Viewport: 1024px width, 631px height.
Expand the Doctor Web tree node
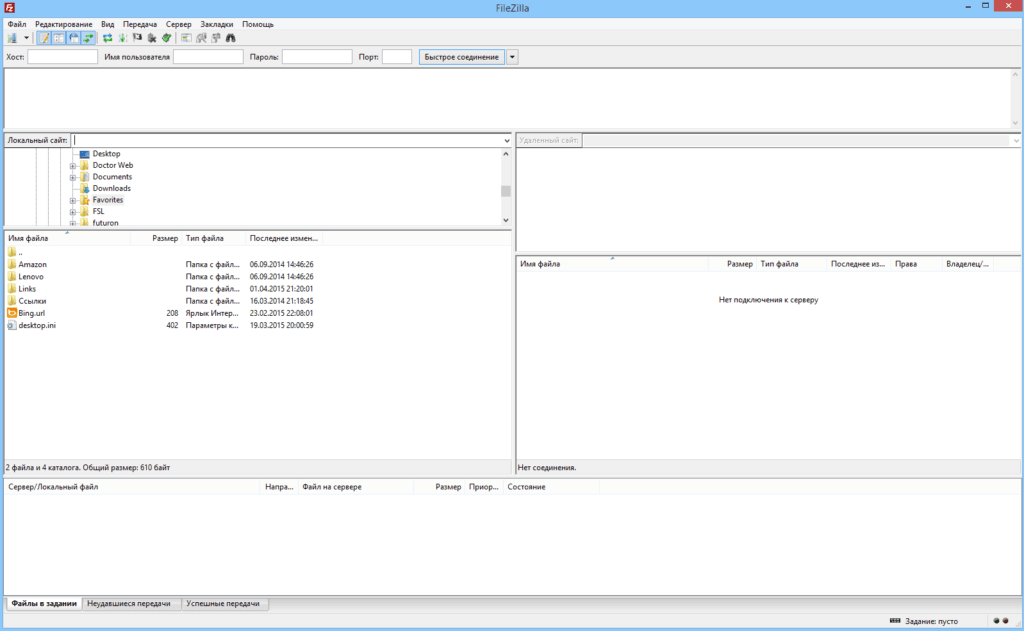pos(73,166)
